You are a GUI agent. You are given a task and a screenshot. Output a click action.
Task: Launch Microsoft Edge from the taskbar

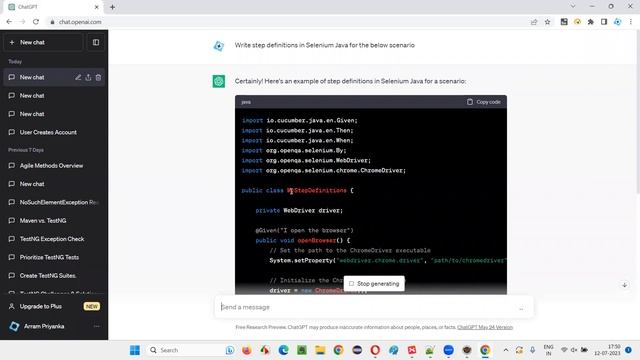click(x=283, y=350)
